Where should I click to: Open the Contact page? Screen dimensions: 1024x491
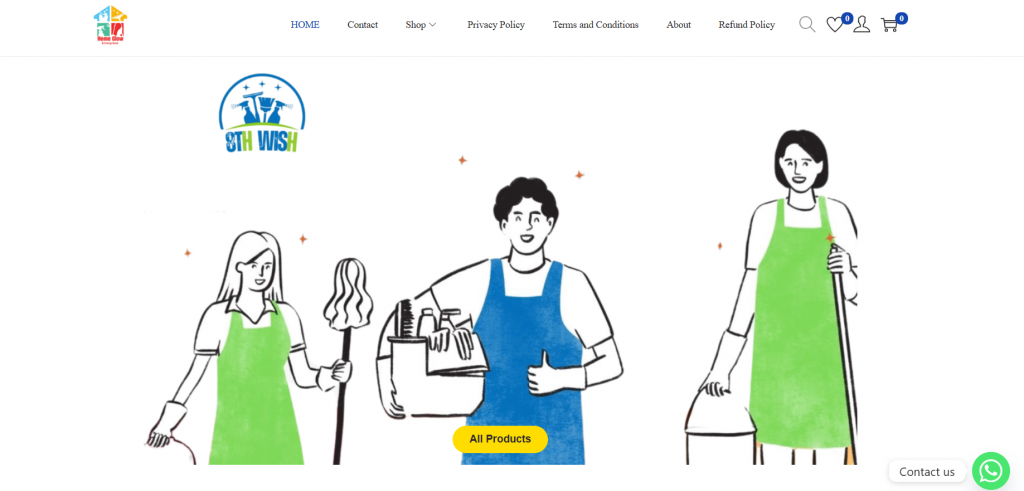pyautogui.click(x=362, y=25)
